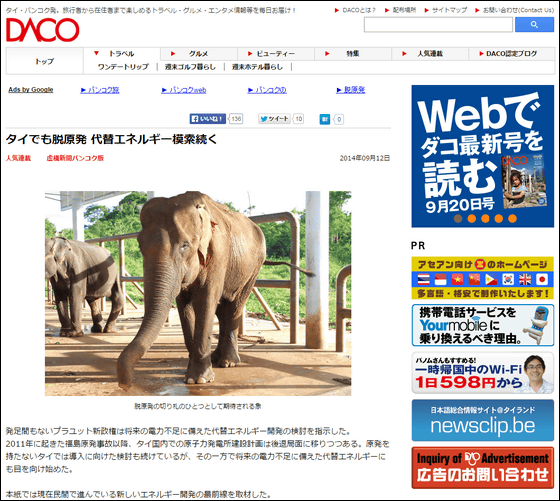Select last orange carousel dot on banner
Screen dimensions: 560x501
(512, 218)
